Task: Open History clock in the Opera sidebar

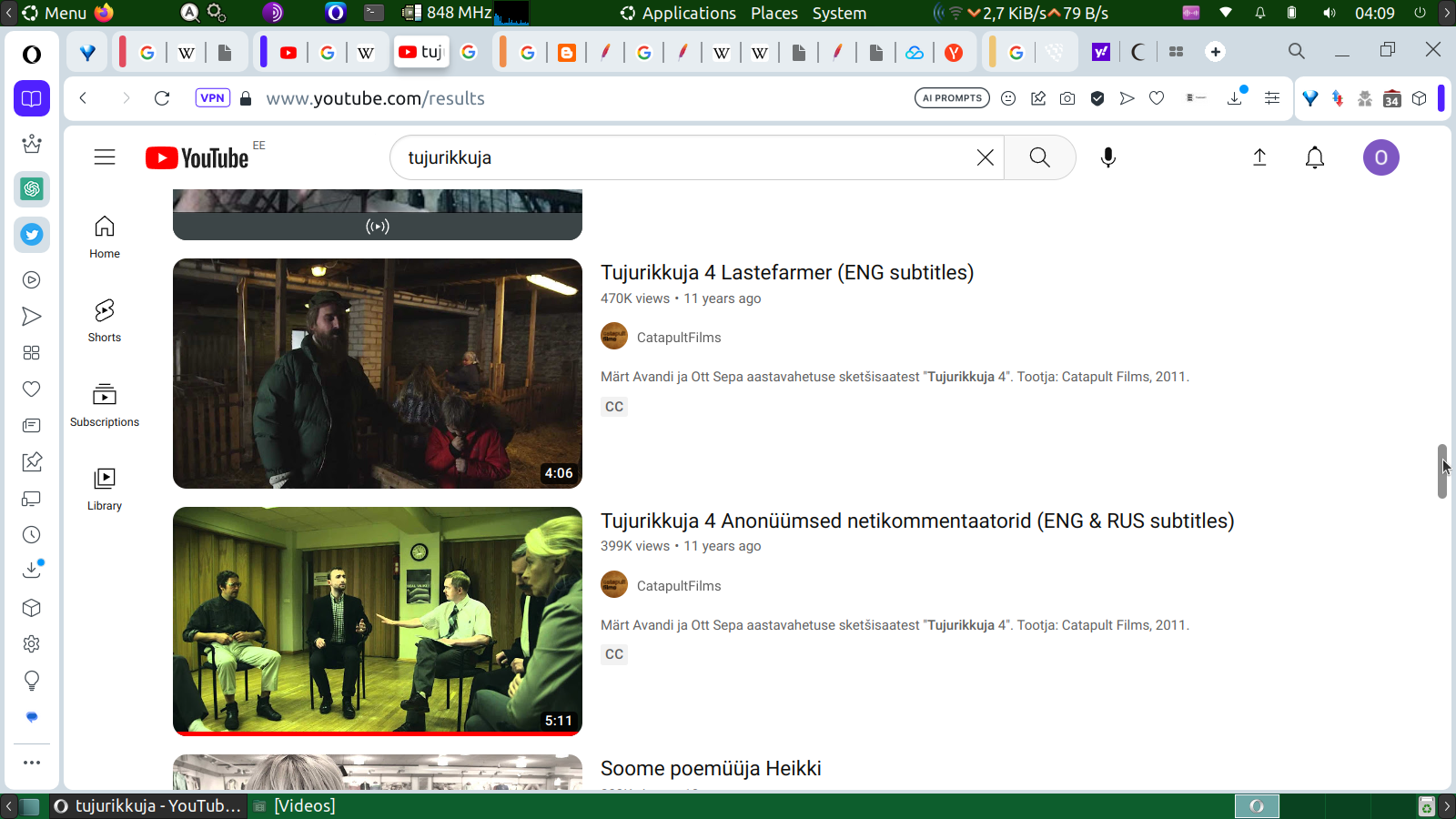Action: (x=32, y=535)
